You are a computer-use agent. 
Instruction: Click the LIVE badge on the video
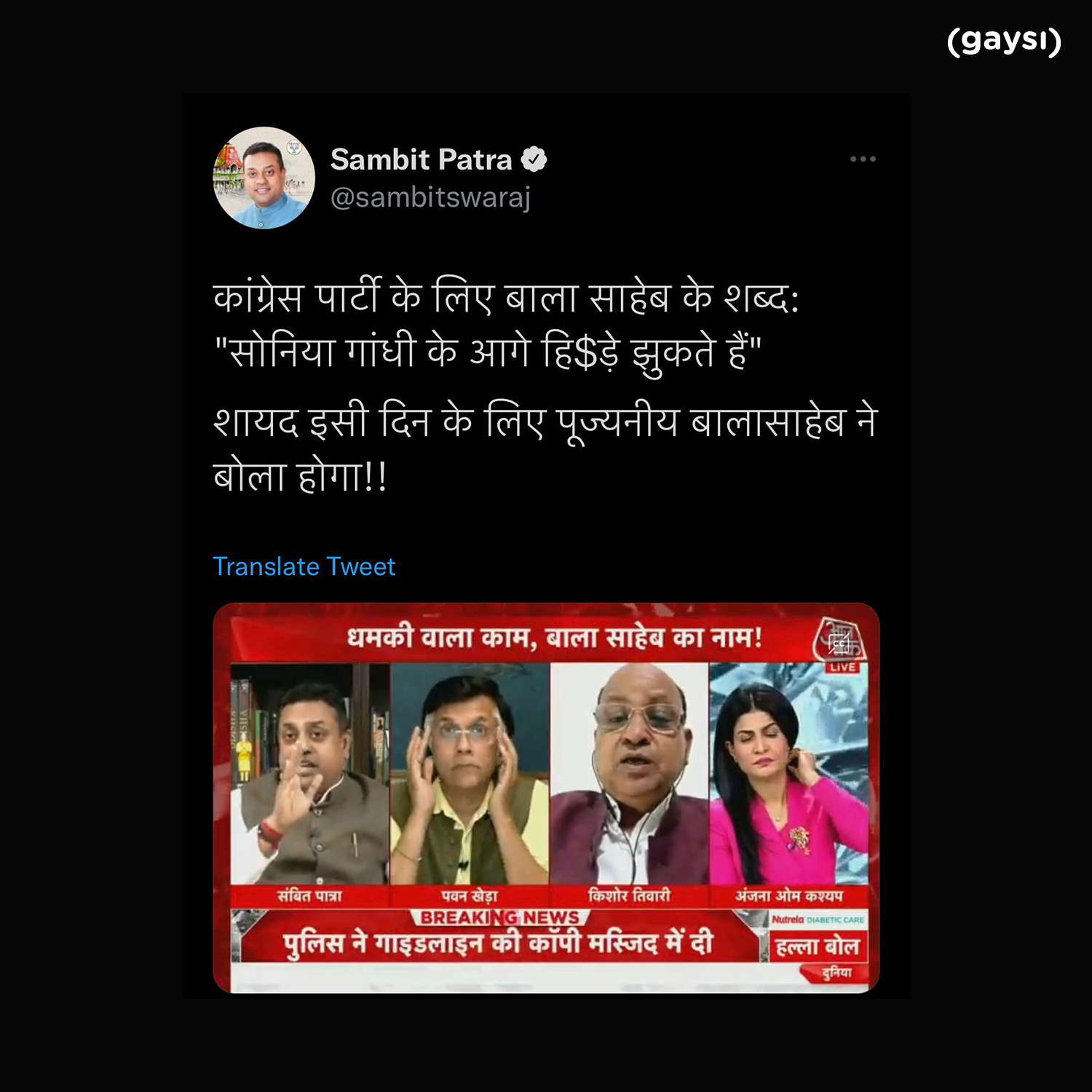pyautogui.click(x=842, y=667)
